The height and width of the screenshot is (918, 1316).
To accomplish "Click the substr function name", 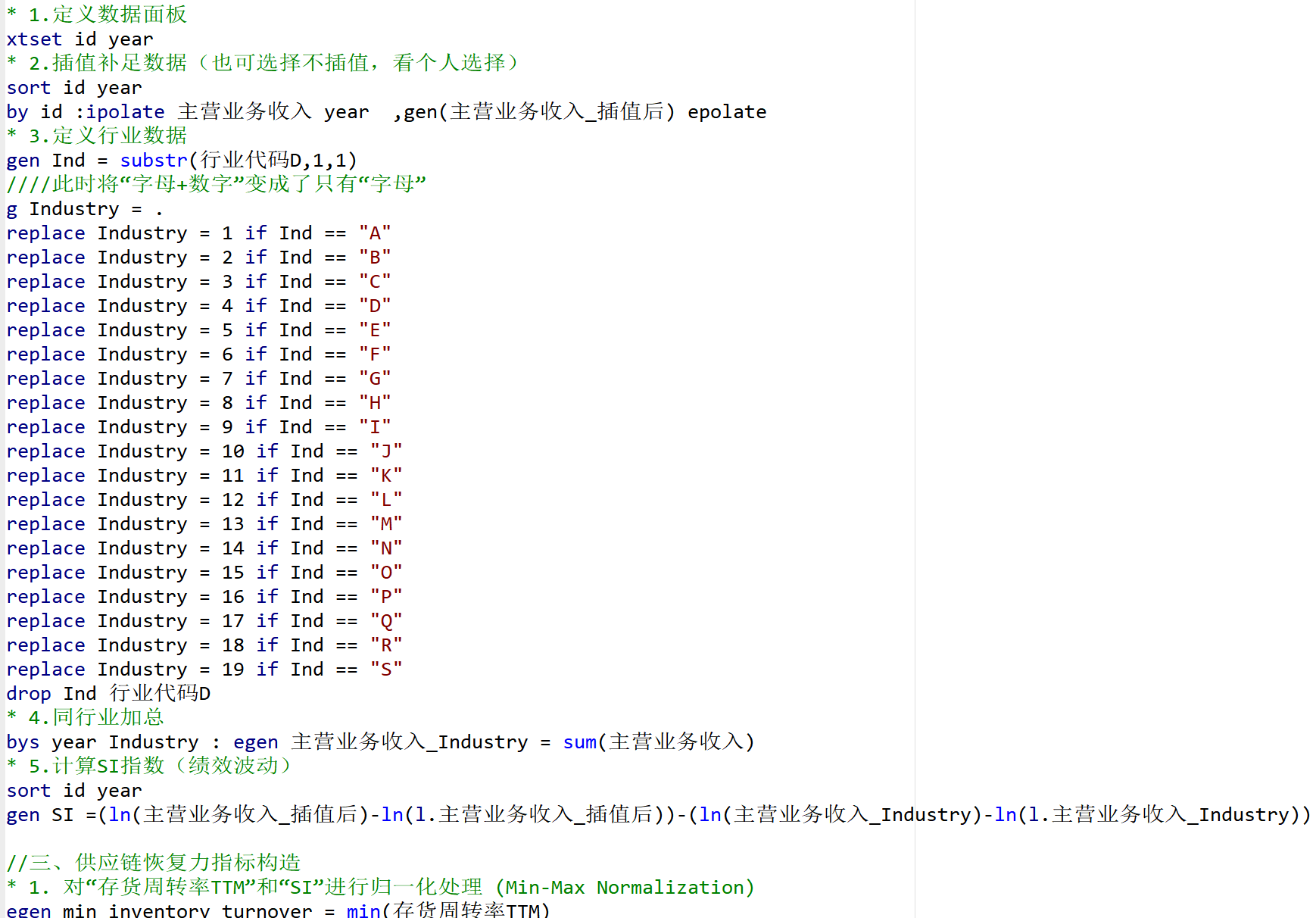I will click(154, 161).
